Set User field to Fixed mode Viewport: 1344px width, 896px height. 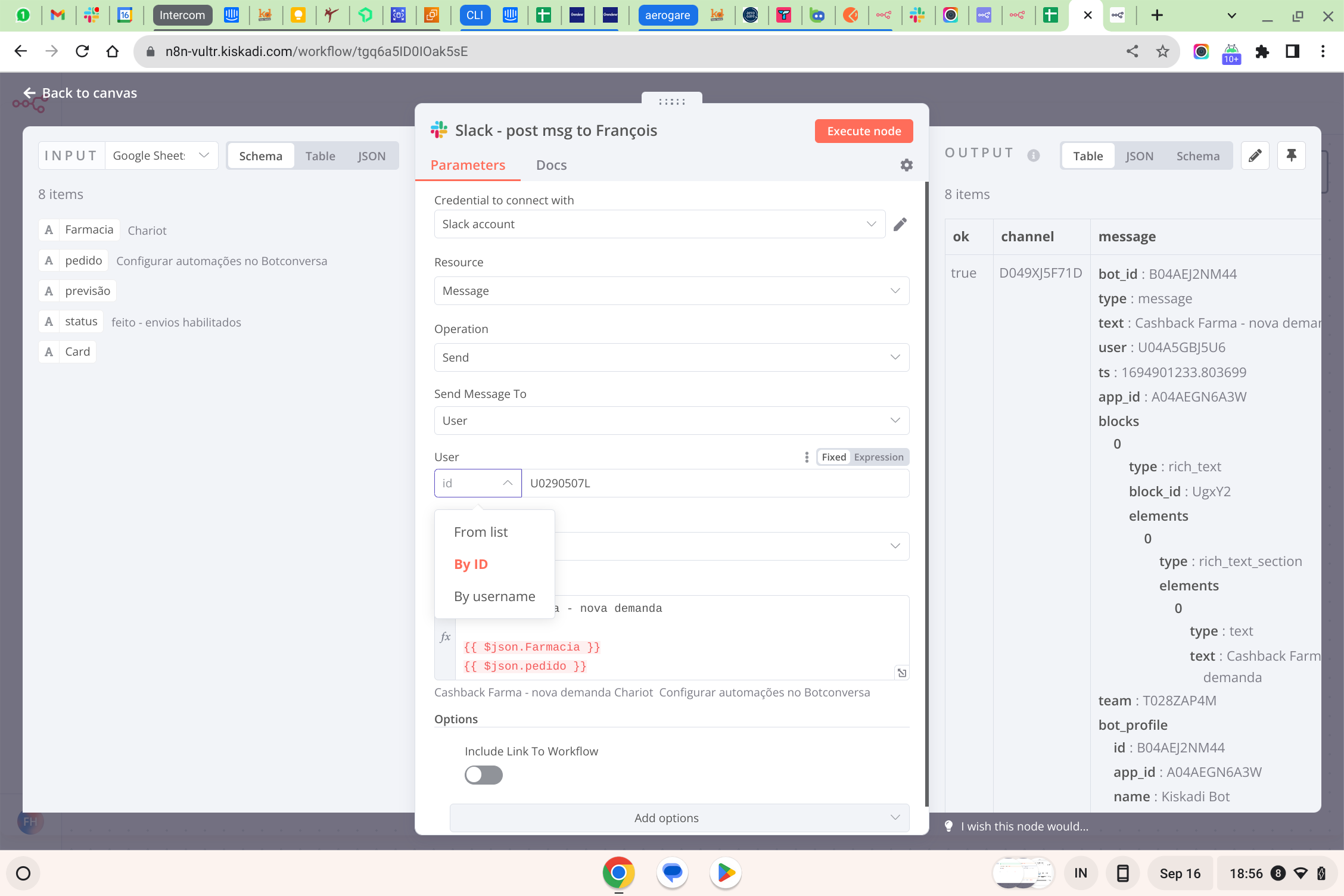tap(833, 457)
